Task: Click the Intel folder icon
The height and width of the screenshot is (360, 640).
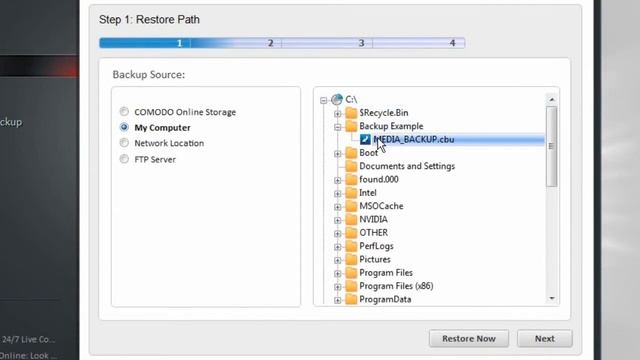Action: point(351,193)
